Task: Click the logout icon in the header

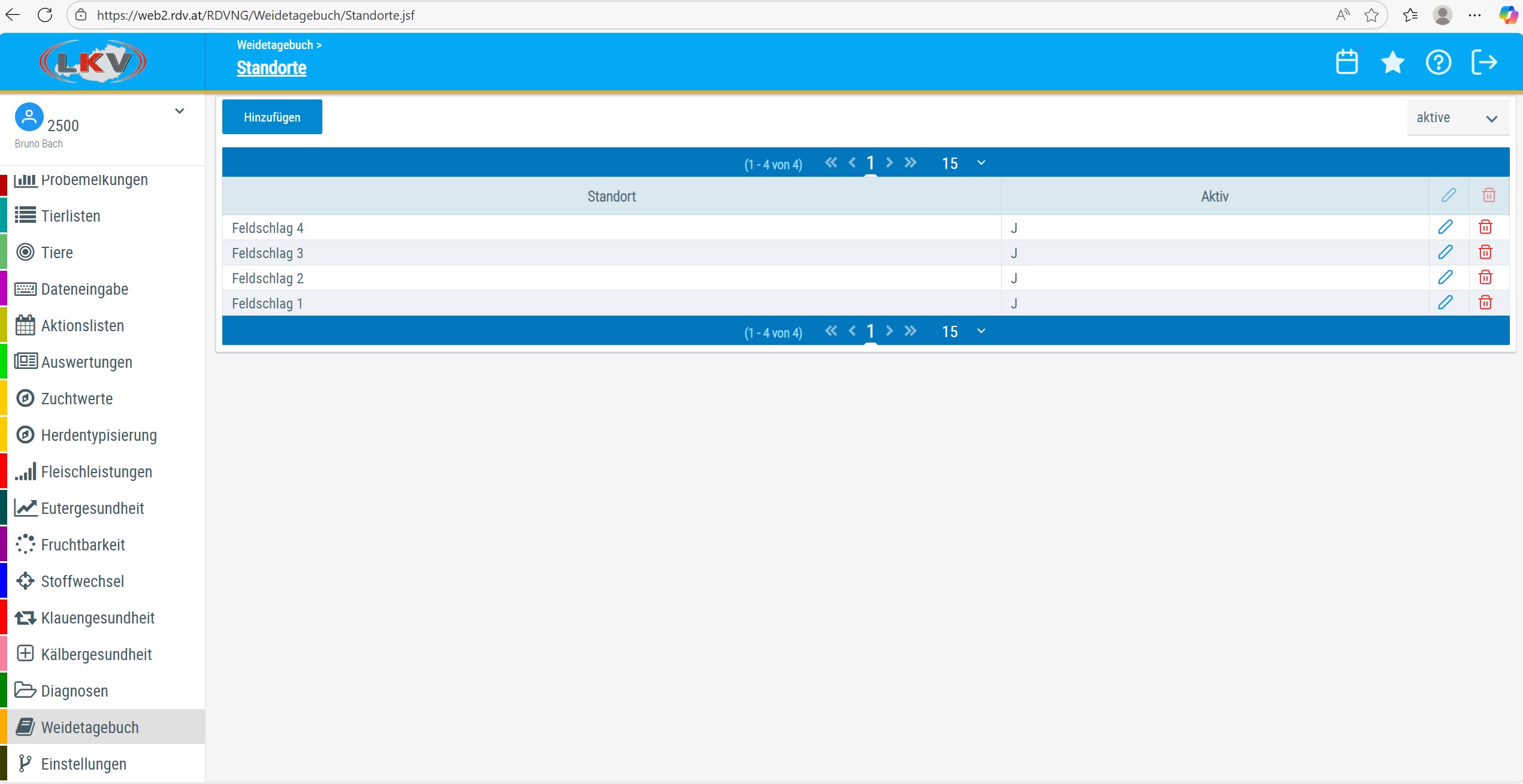Action: [x=1484, y=62]
